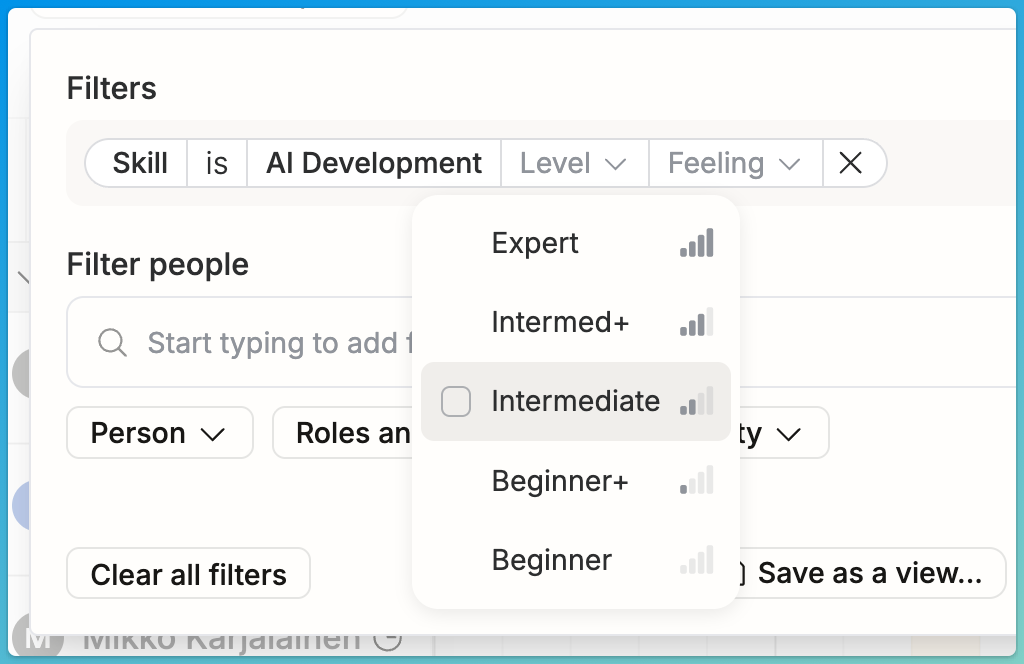Viewport: 1024px width, 664px height.
Task: Open the Level dropdown
Action: pos(574,163)
